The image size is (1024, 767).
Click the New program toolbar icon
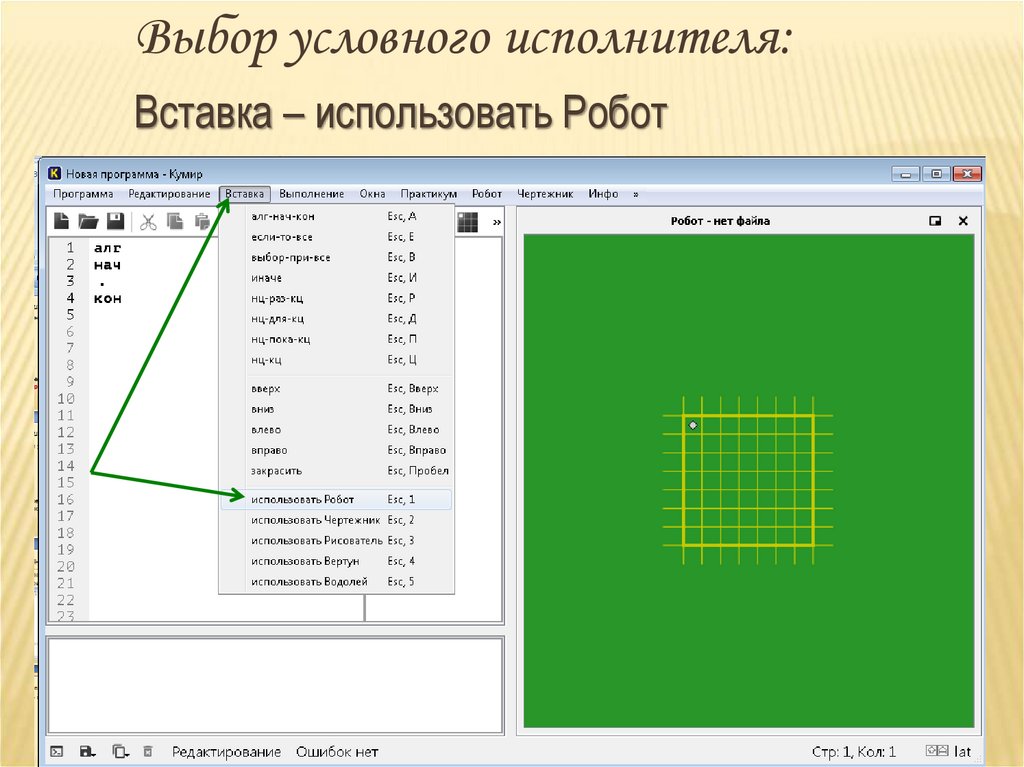click(x=61, y=221)
